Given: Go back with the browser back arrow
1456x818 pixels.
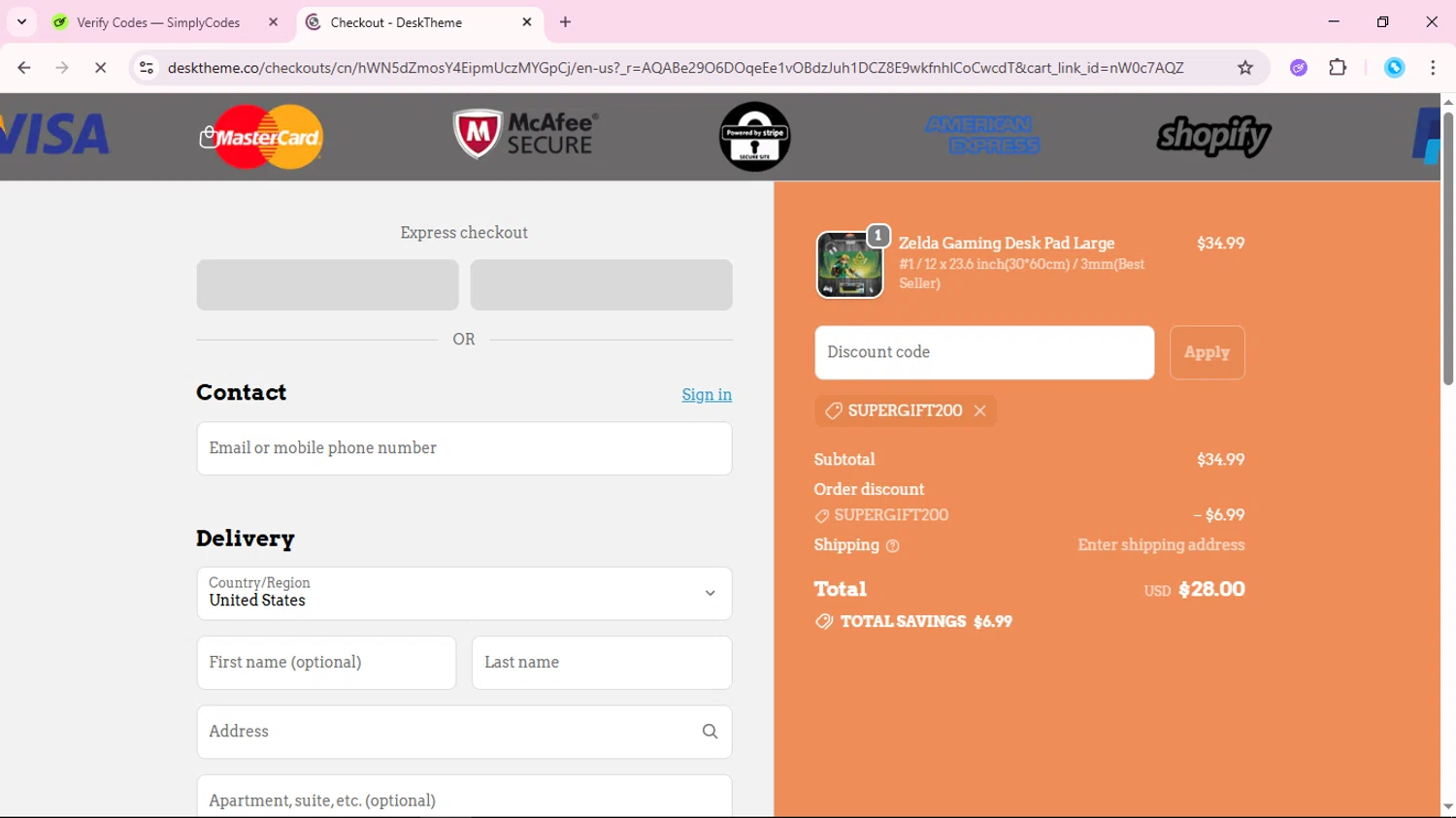Looking at the screenshot, I should (x=24, y=67).
